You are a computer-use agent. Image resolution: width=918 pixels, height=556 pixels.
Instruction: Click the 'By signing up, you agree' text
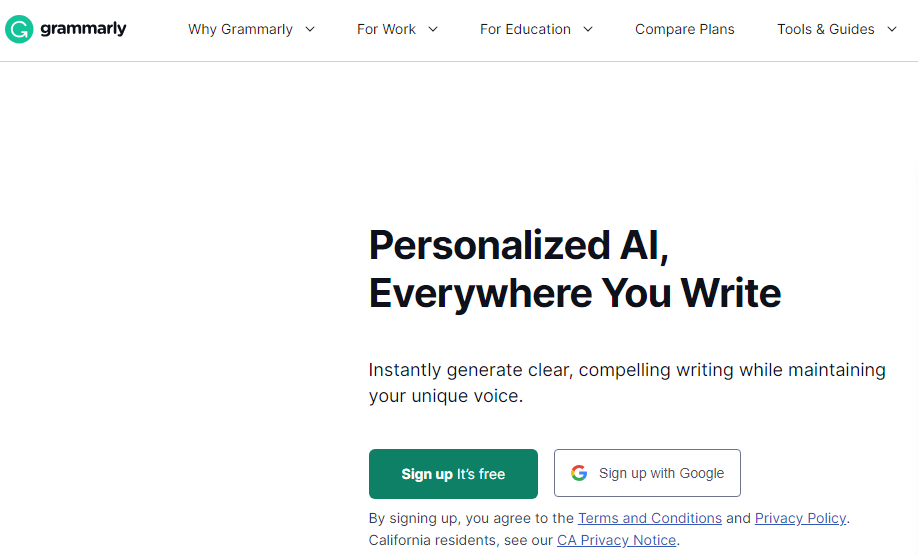pos(472,518)
